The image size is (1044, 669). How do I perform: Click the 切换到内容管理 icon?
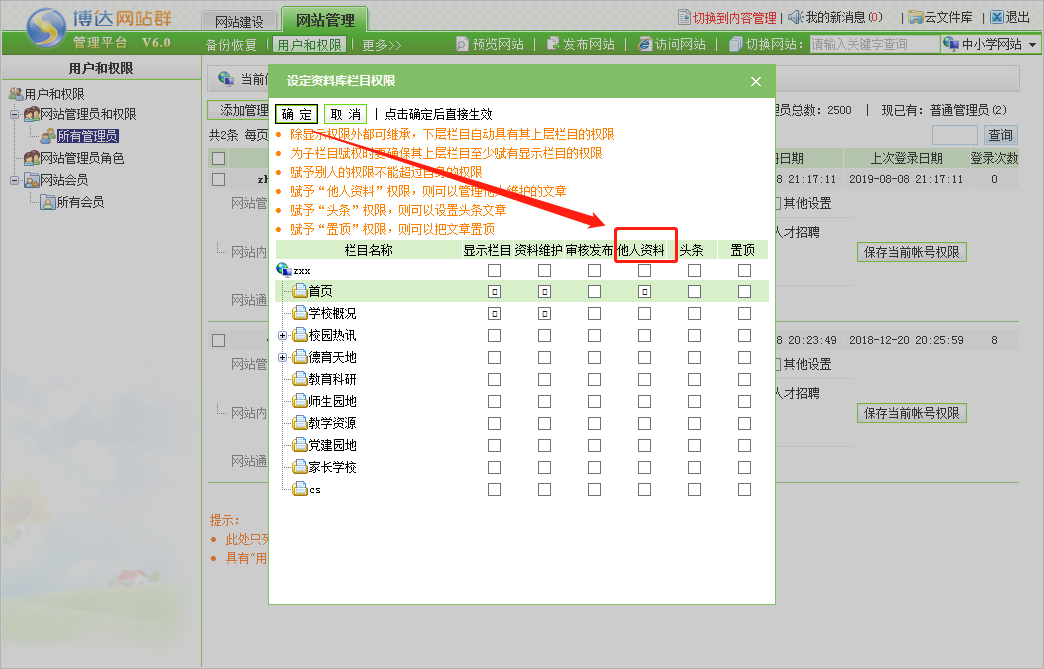[x=684, y=17]
